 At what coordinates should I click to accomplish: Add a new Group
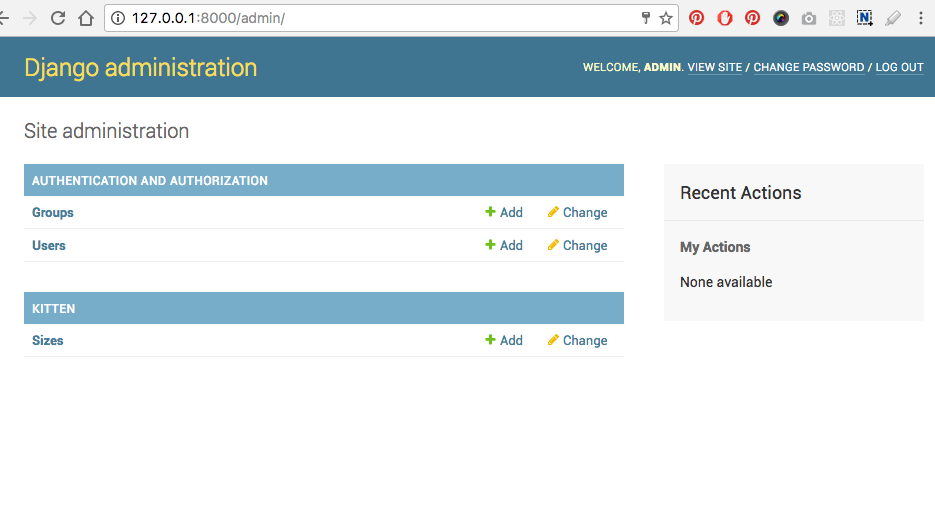tap(504, 212)
